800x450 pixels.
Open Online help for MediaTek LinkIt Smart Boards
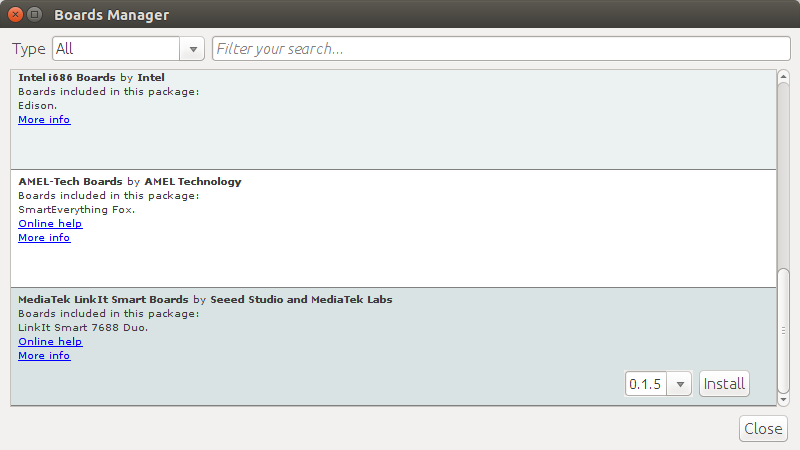[50, 341]
